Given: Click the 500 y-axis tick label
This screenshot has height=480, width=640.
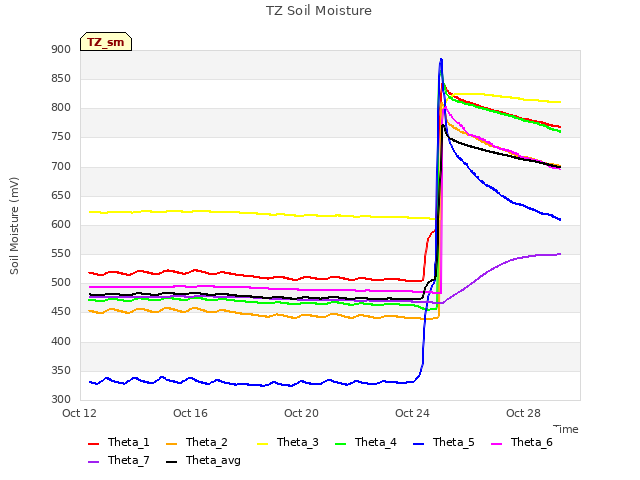Looking at the screenshot, I should pos(61,282).
